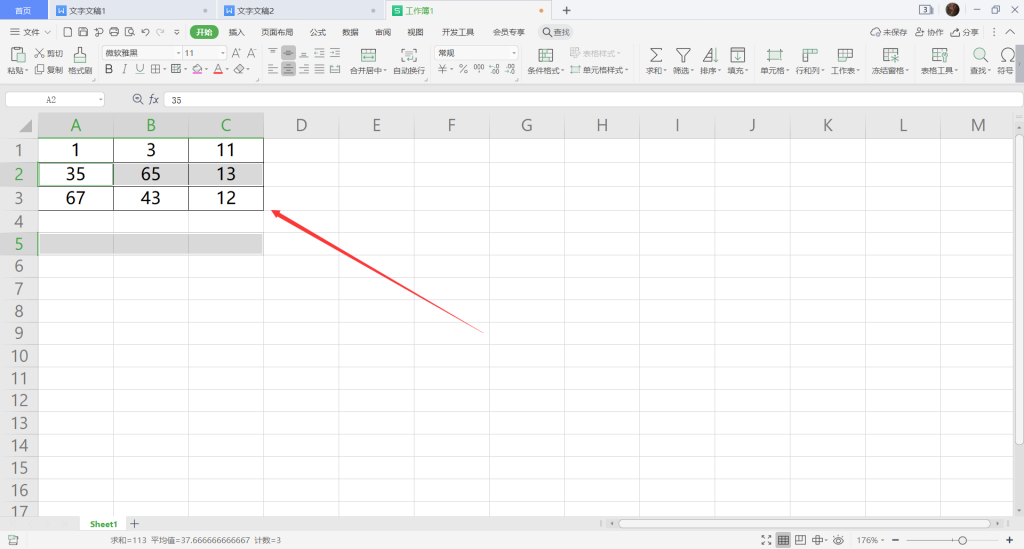
Task: Click the horizontal scrollbar
Action: 805,524
